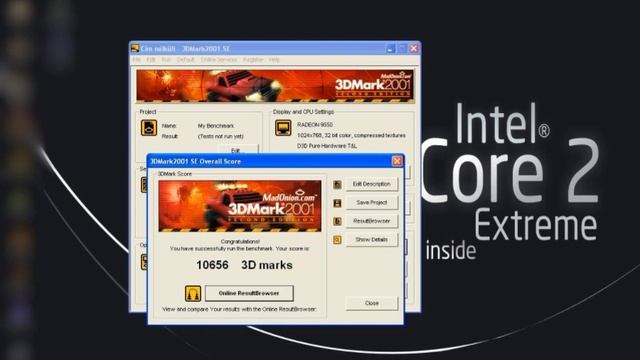640x360 pixels.
Task: Minimize the 3DMark2001 SE main window
Action: (x=390, y=49)
